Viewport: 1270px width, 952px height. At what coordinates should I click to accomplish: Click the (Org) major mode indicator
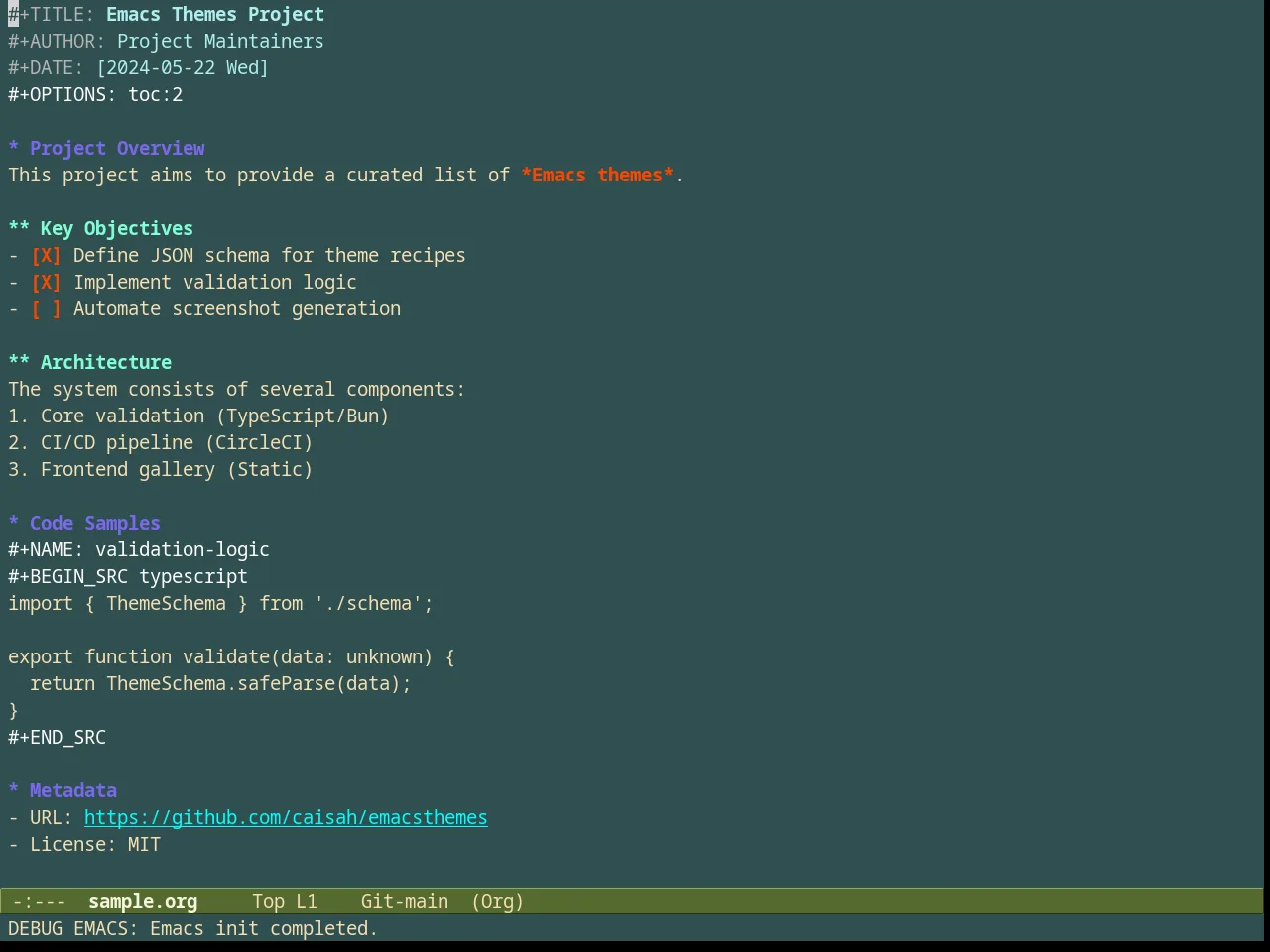point(498,902)
